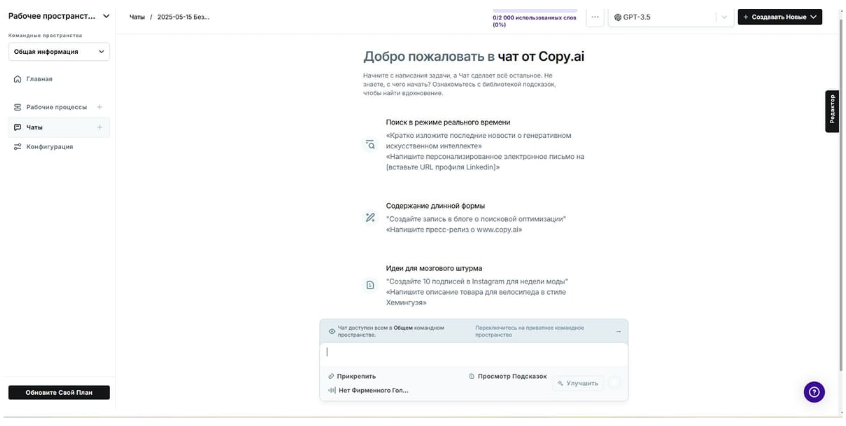846x426 pixels.
Task: Add a new workflow with plus icon
Action: [99, 107]
